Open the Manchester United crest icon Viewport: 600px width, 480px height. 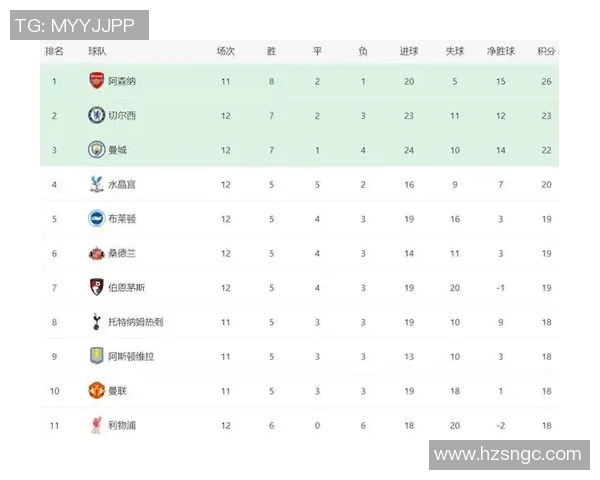tap(96, 391)
